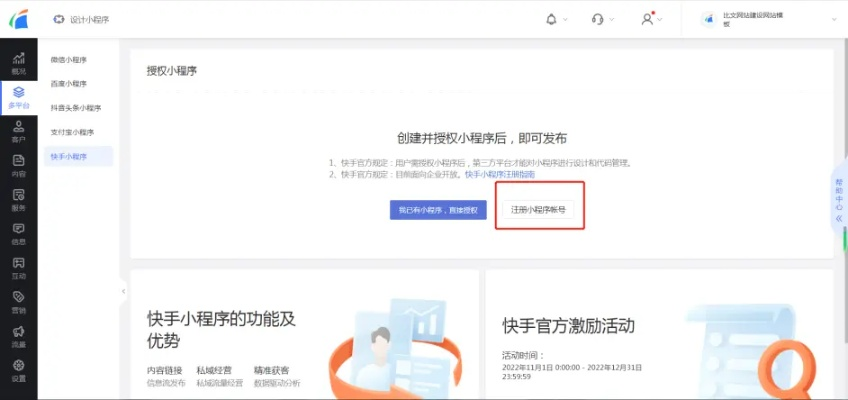Click the blue 我已有小程序，直接授权 button

(x=438, y=210)
